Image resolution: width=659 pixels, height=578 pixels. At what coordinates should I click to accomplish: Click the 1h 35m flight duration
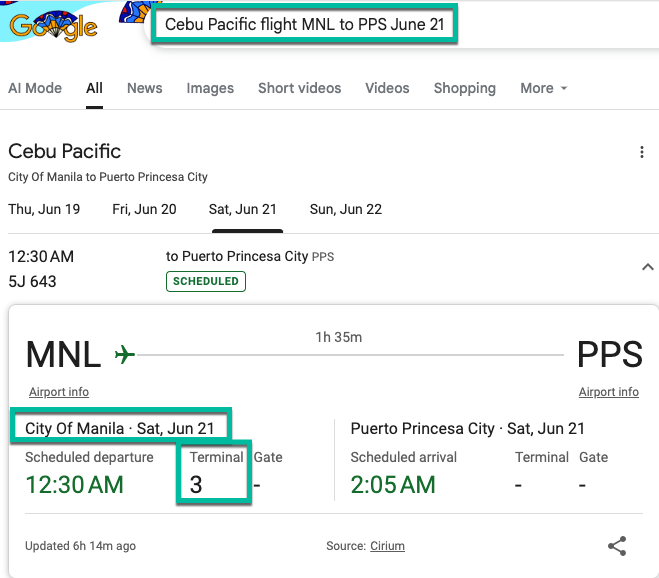pyautogui.click(x=339, y=337)
